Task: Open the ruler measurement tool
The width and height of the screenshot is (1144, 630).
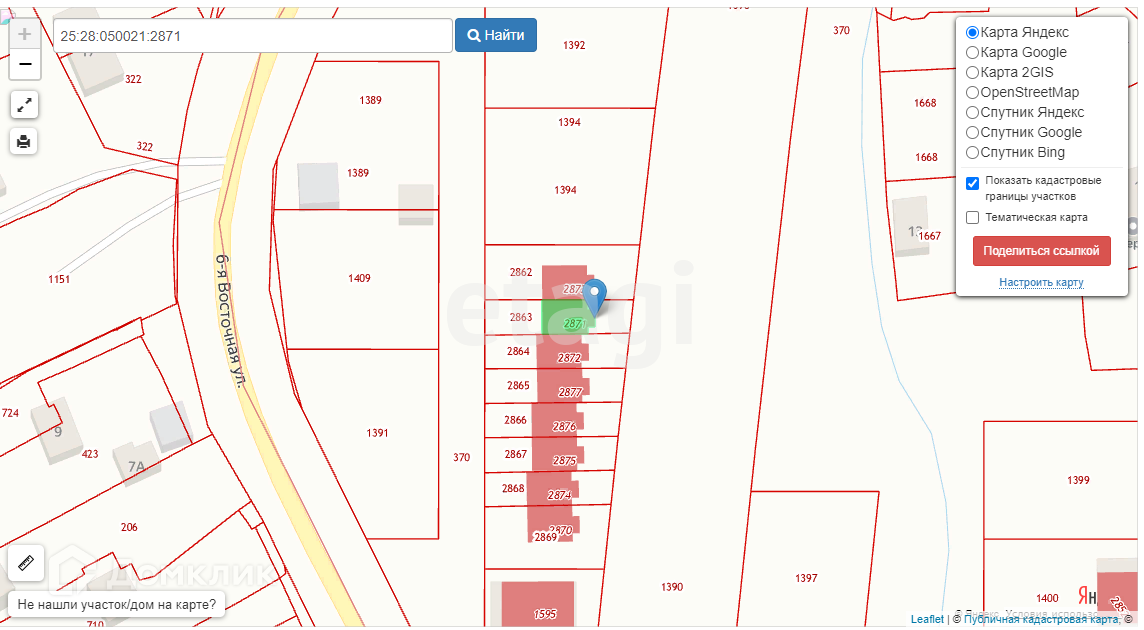Action: point(26,563)
